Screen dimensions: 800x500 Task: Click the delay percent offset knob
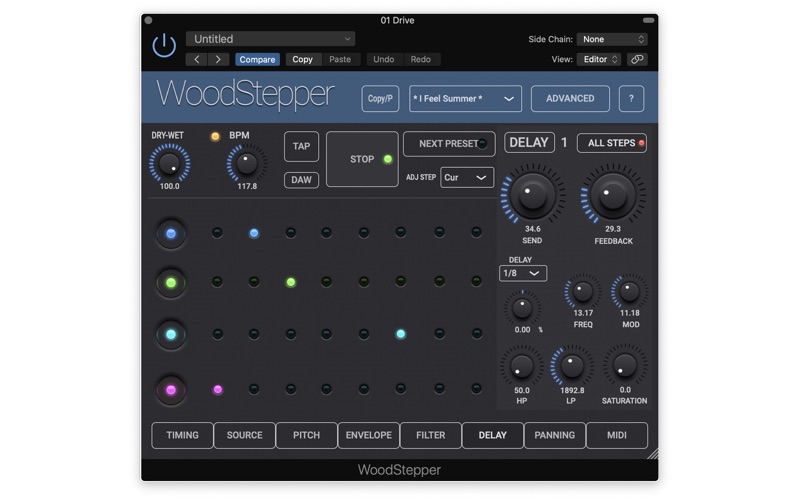point(522,308)
